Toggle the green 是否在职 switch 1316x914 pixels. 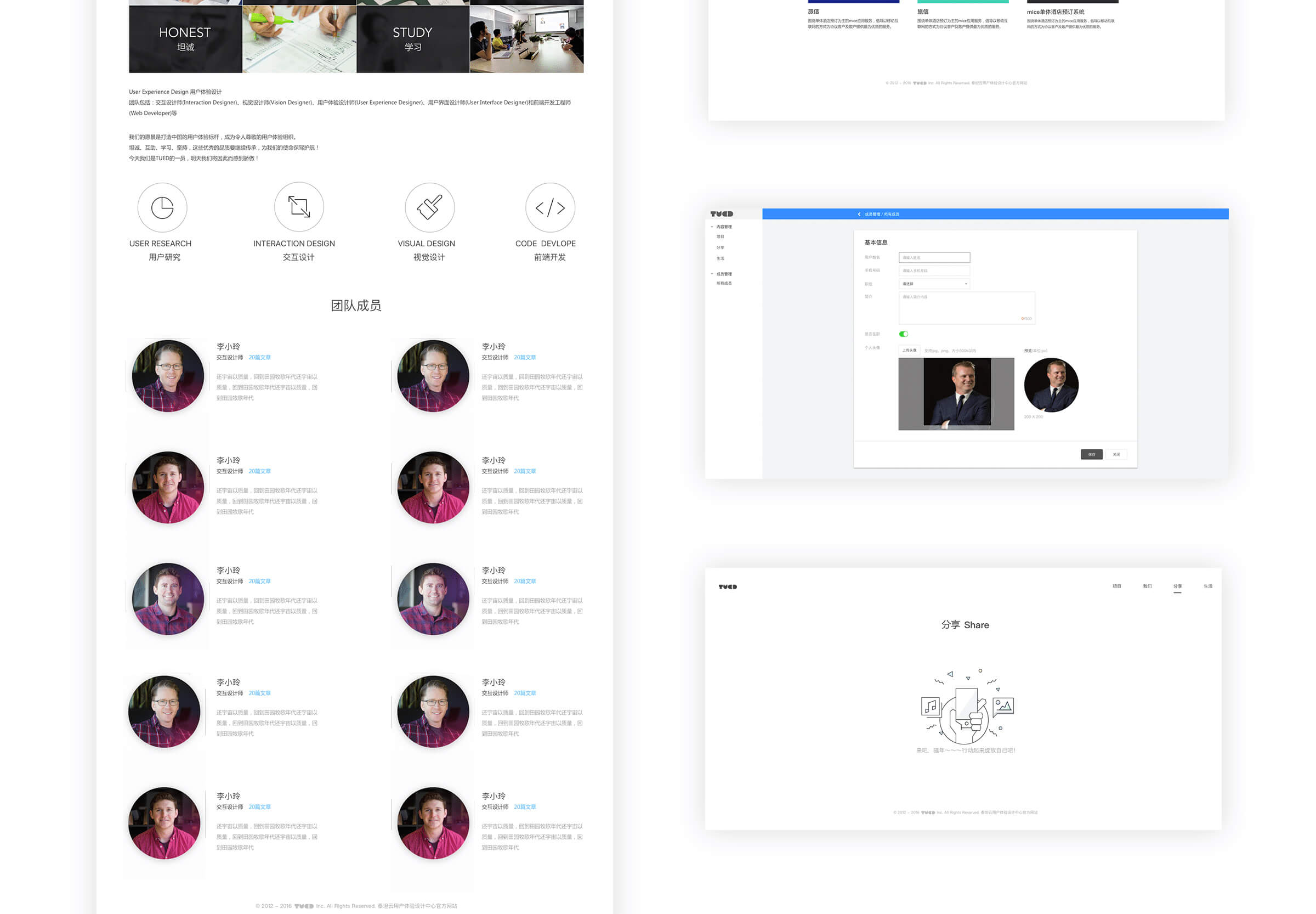click(x=903, y=334)
